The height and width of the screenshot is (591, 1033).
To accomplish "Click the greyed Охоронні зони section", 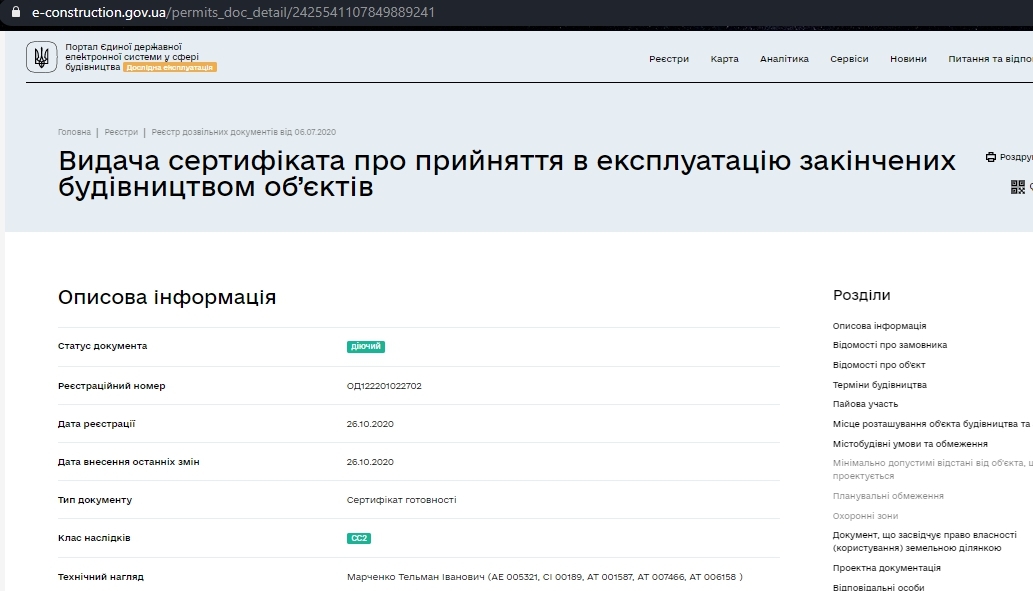I will point(865,515).
